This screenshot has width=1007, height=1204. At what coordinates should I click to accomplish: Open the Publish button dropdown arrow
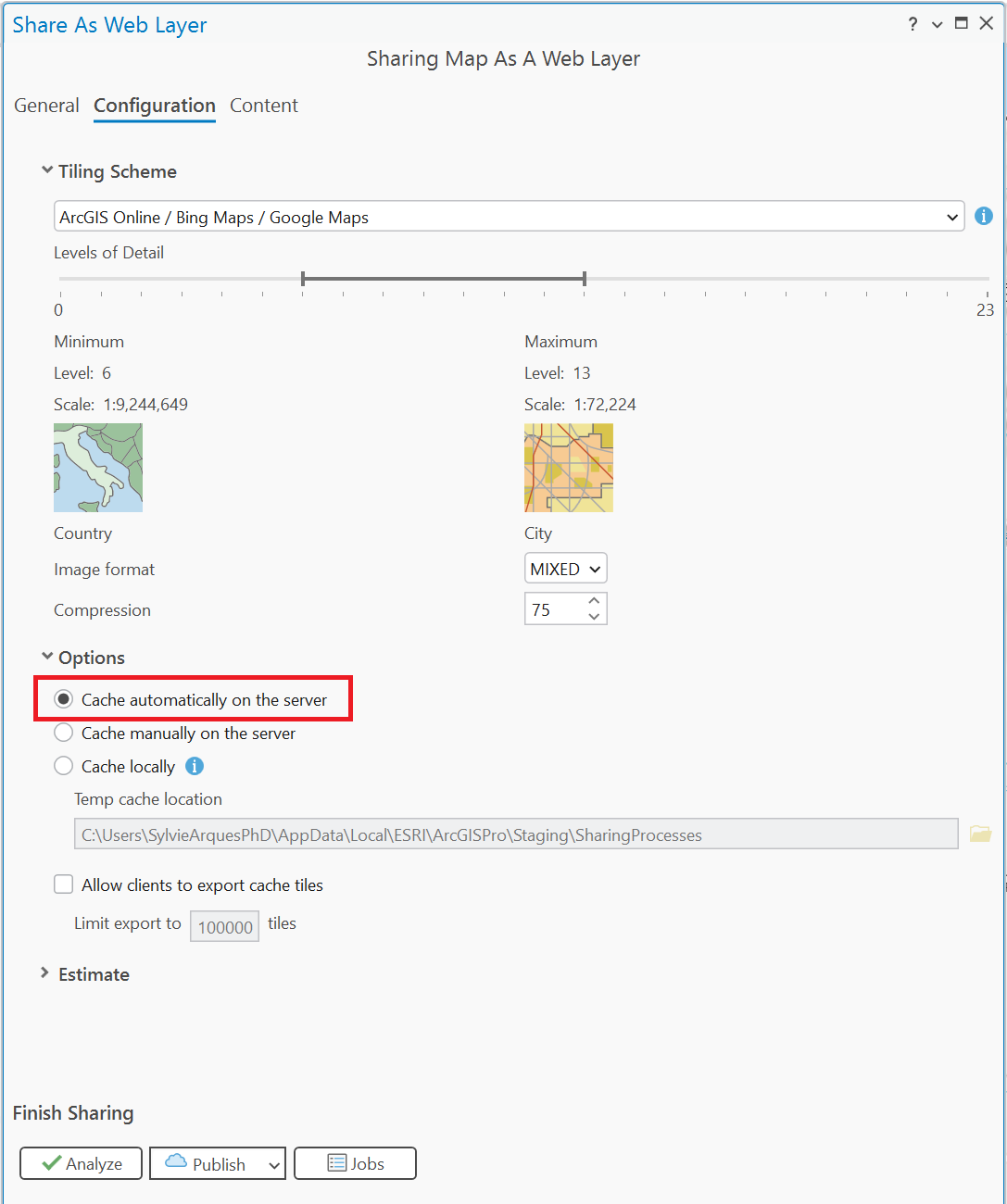[274, 1165]
